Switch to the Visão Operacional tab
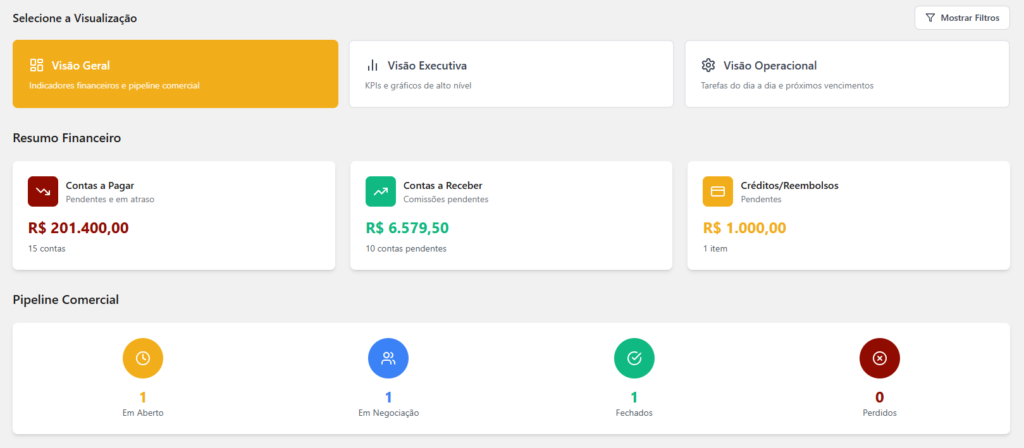The image size is (1024, 448). click(x=847, y=74)
